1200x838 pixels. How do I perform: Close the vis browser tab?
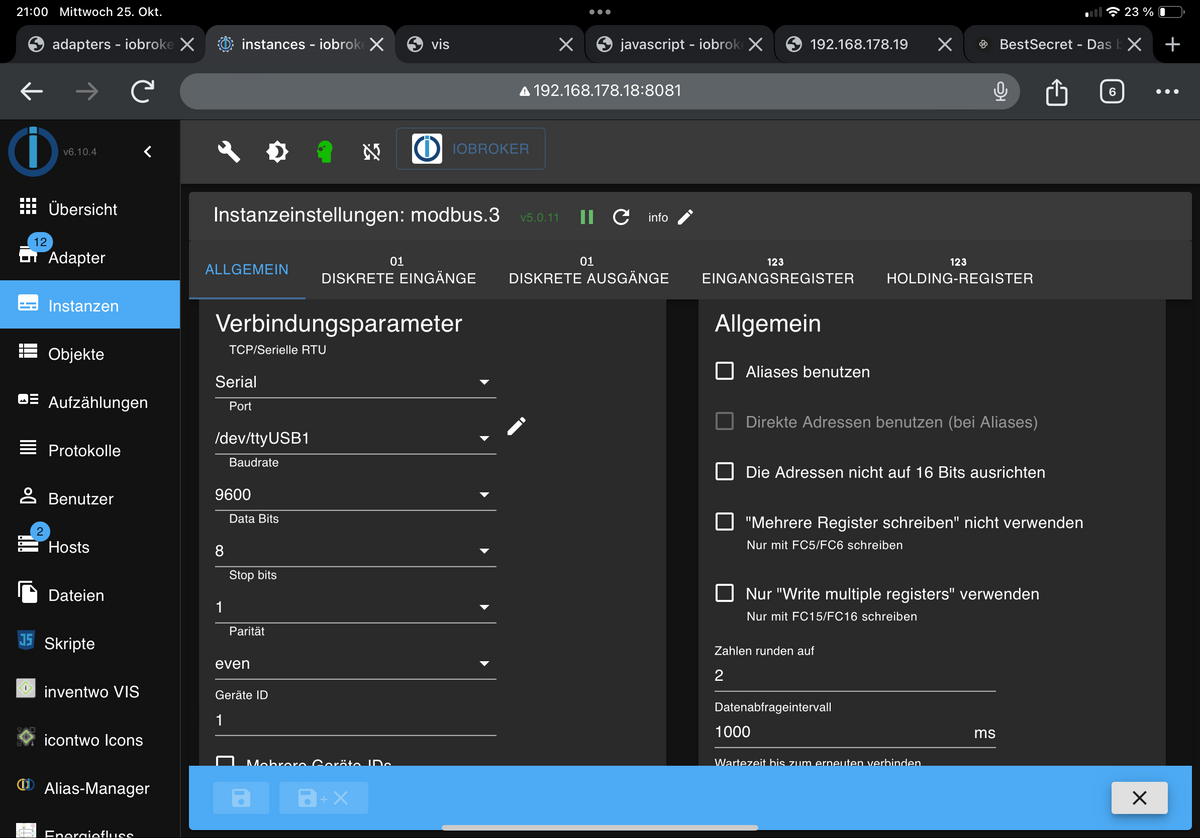point(566,44)
